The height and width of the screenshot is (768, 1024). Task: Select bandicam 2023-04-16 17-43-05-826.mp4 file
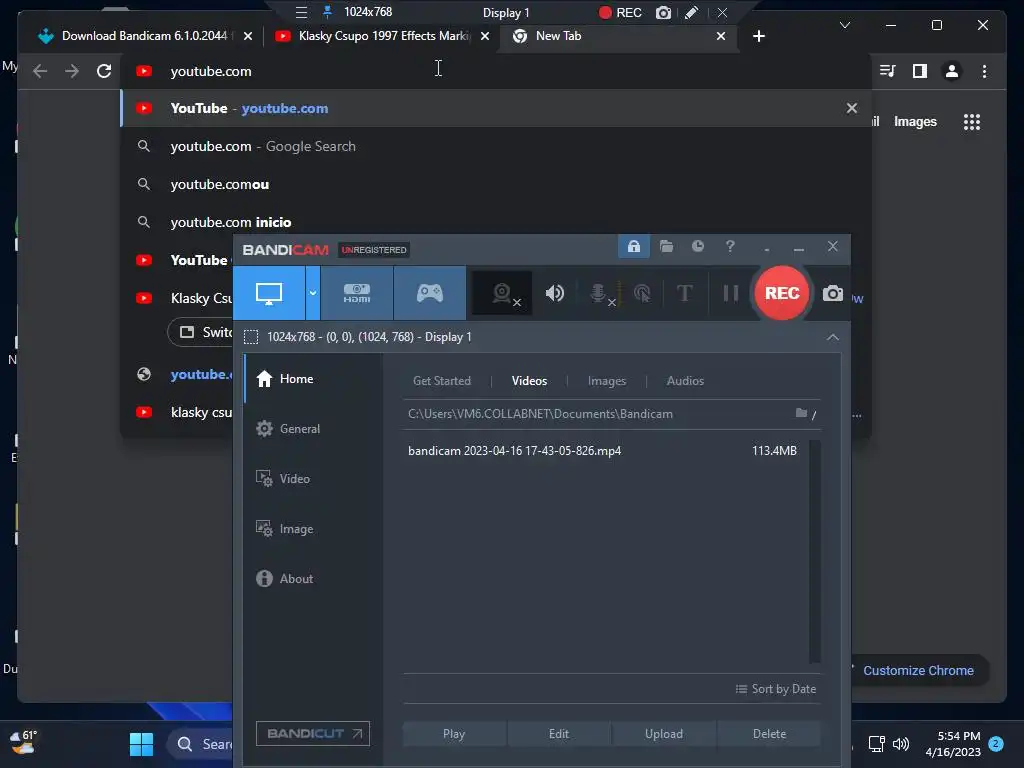coord(602,451)
